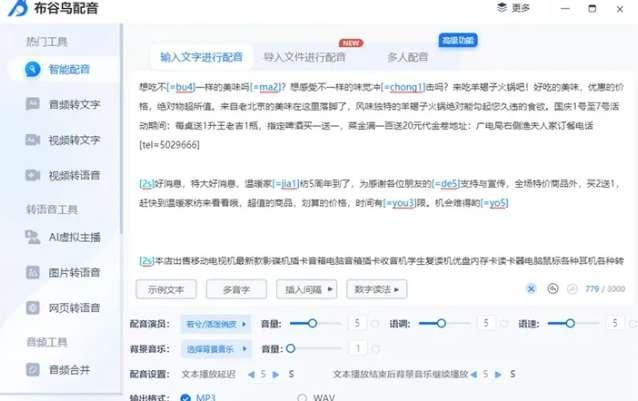Open the 更多 menu in title bar
This screenshot has height=401, width=638.
point(513,8)
